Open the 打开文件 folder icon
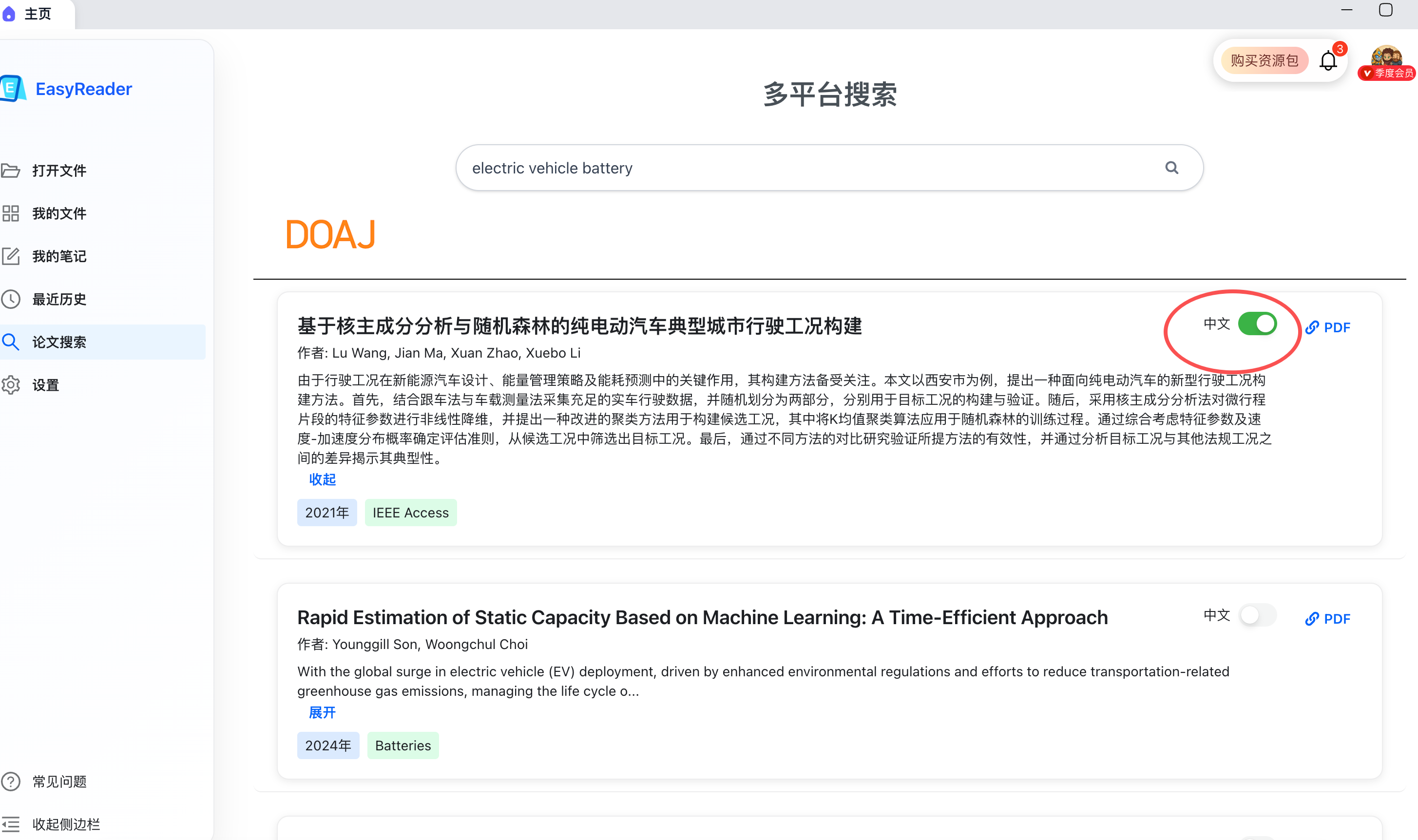This screenshot has height=840, width=1418. coord(11,171)
